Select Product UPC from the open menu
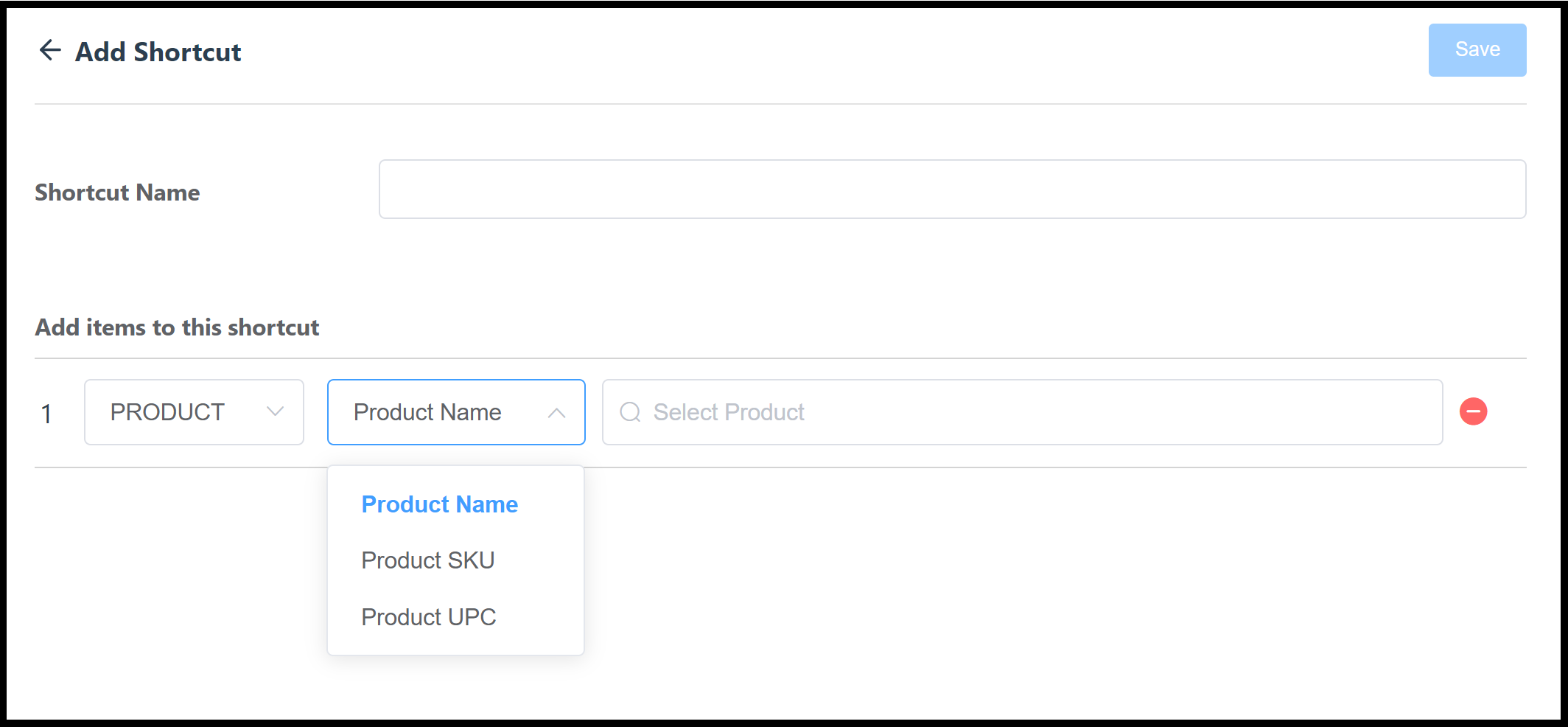 point(429,617)
